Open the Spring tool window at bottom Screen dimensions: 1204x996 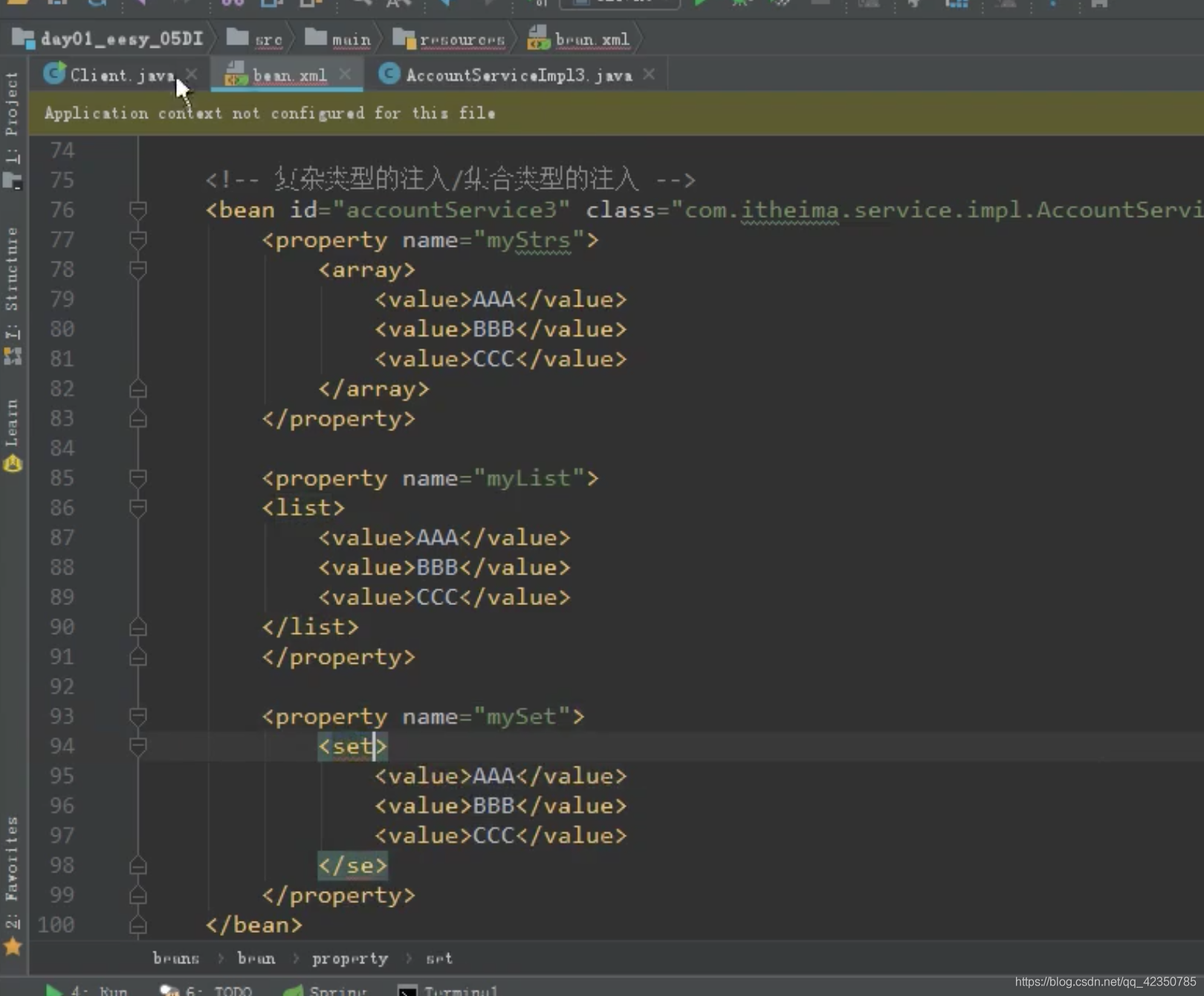[325, 990]
